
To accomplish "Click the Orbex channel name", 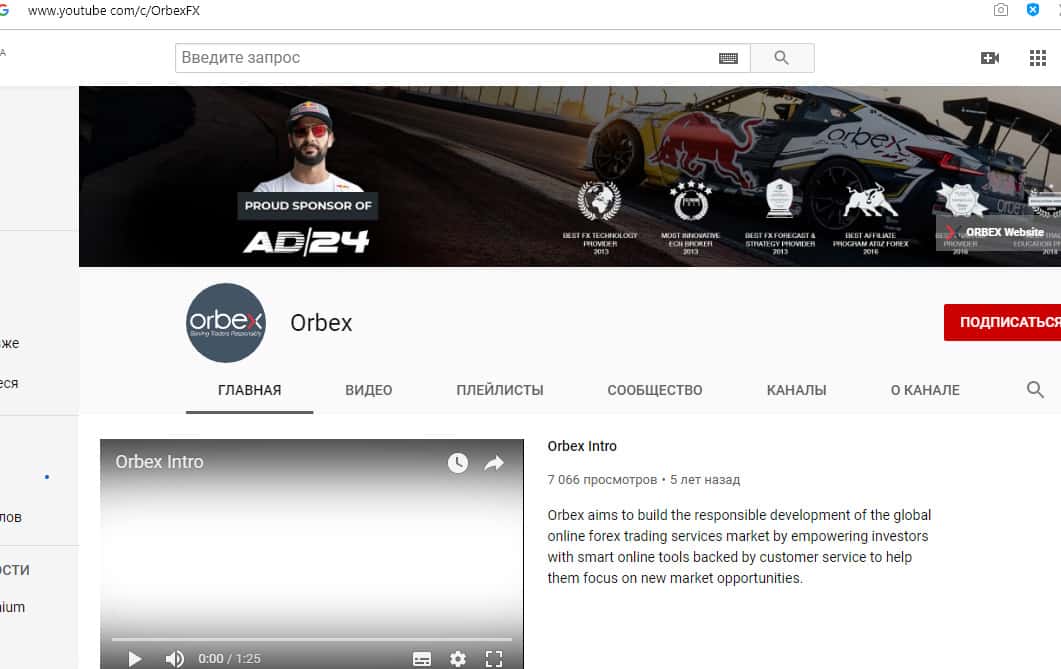I will pos(321,323).
